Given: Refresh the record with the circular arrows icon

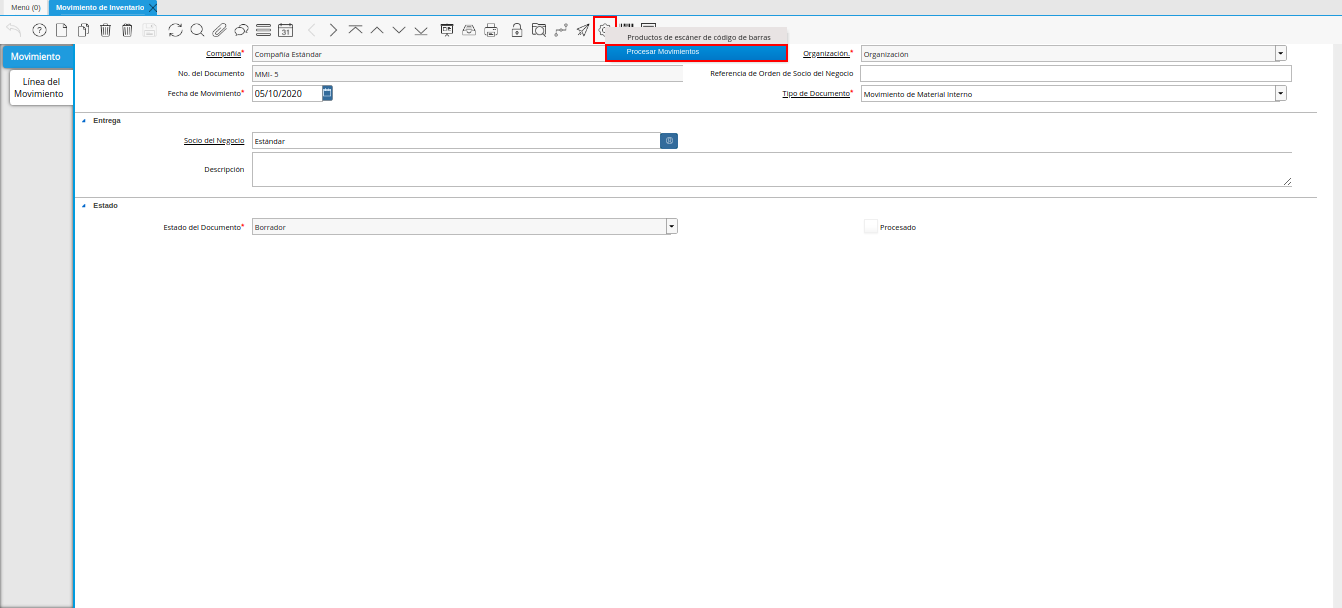Looking at the screenshot, I should pyautogui.click(x=176, y=30).
